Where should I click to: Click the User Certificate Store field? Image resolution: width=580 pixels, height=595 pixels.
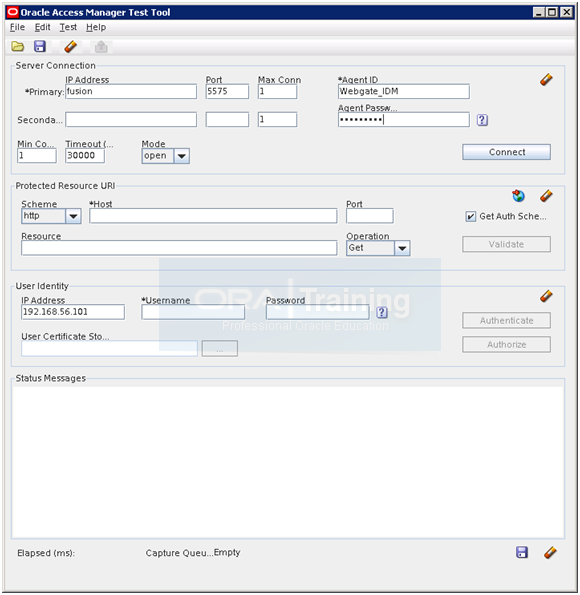point(109,348)
